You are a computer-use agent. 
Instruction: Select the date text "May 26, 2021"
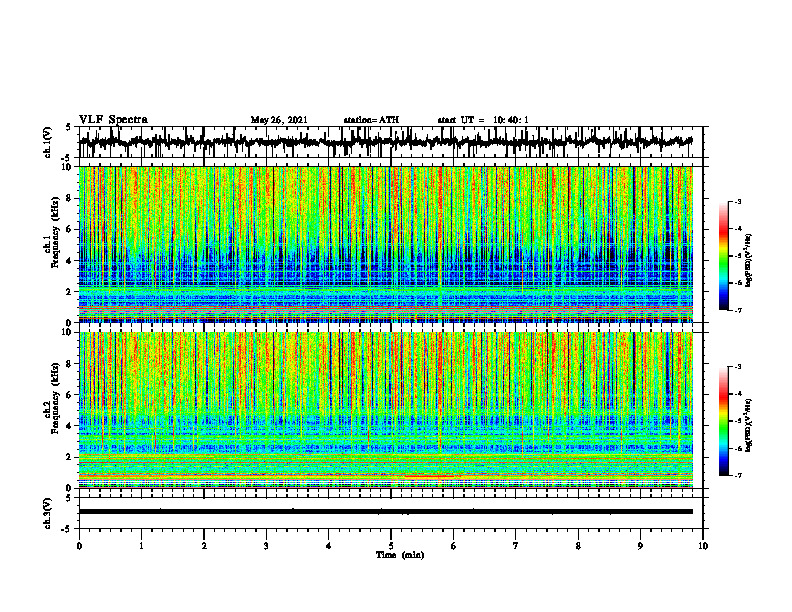coord(279,120)
